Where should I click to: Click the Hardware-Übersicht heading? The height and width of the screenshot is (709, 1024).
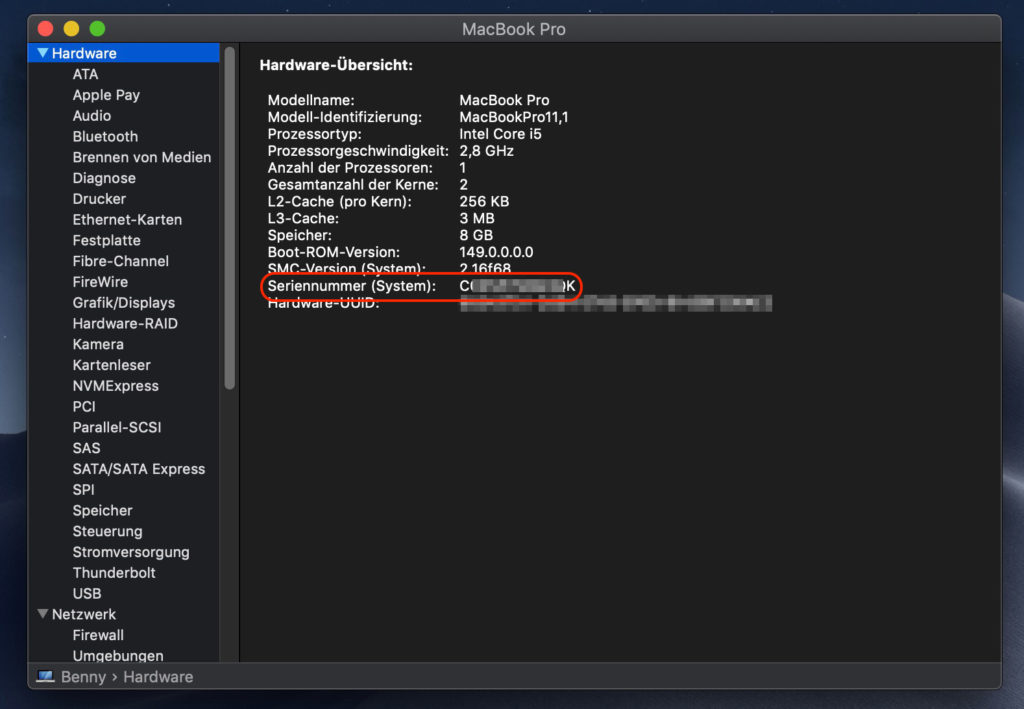(336, 65)
